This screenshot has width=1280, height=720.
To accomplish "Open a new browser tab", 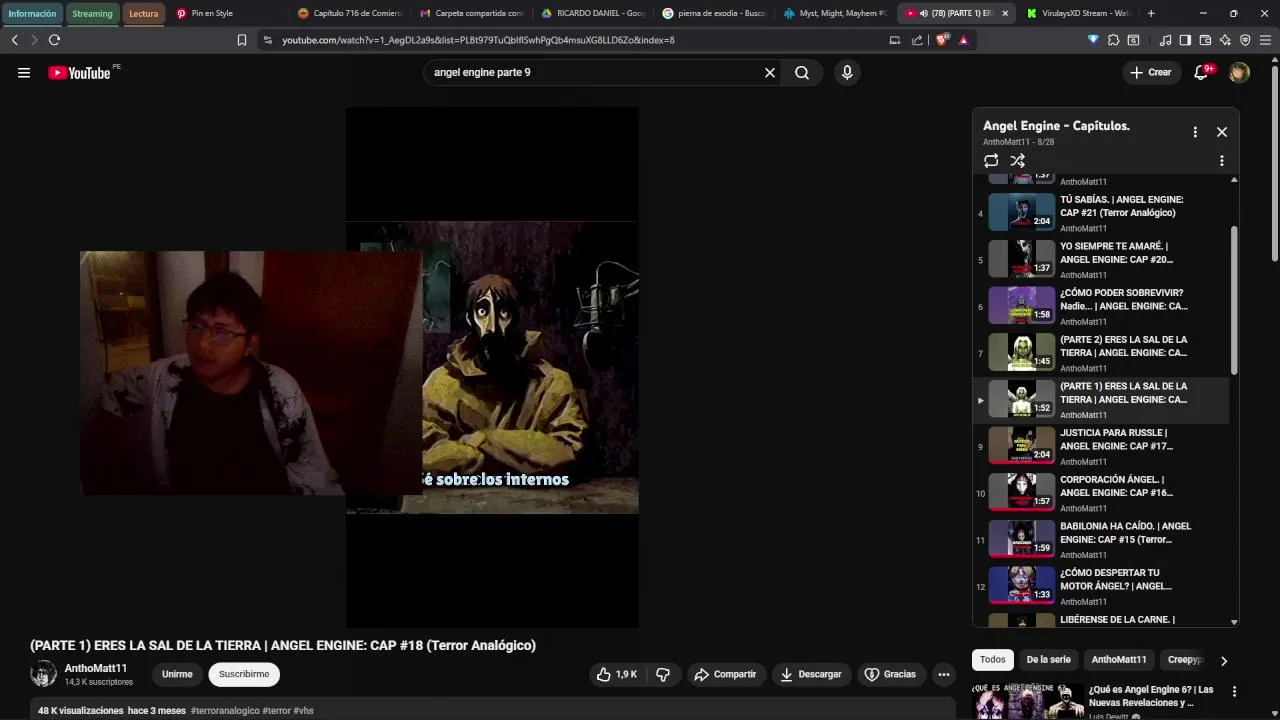I will tap(1151, 13).
